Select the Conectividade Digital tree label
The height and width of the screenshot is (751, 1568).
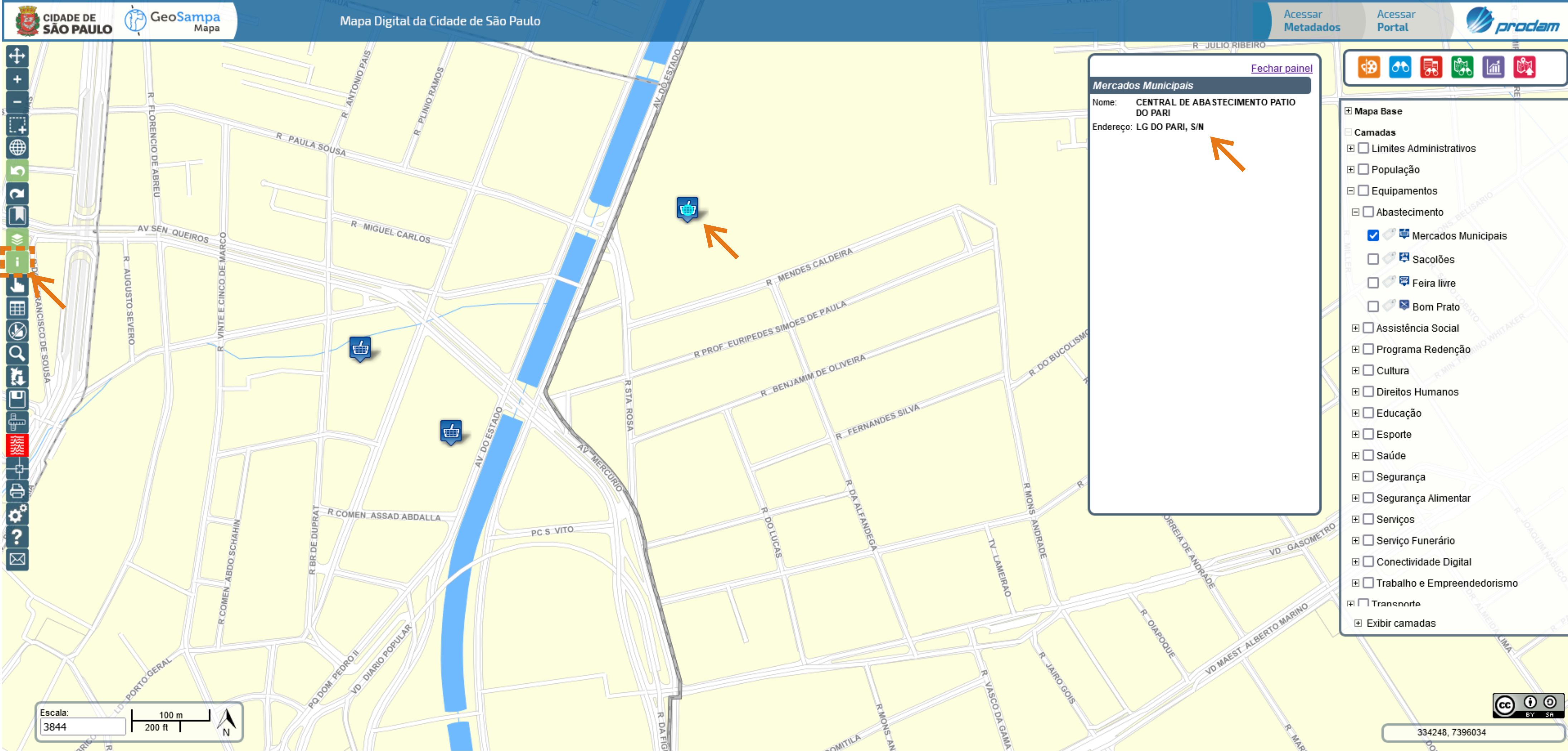click(1424, 562)
